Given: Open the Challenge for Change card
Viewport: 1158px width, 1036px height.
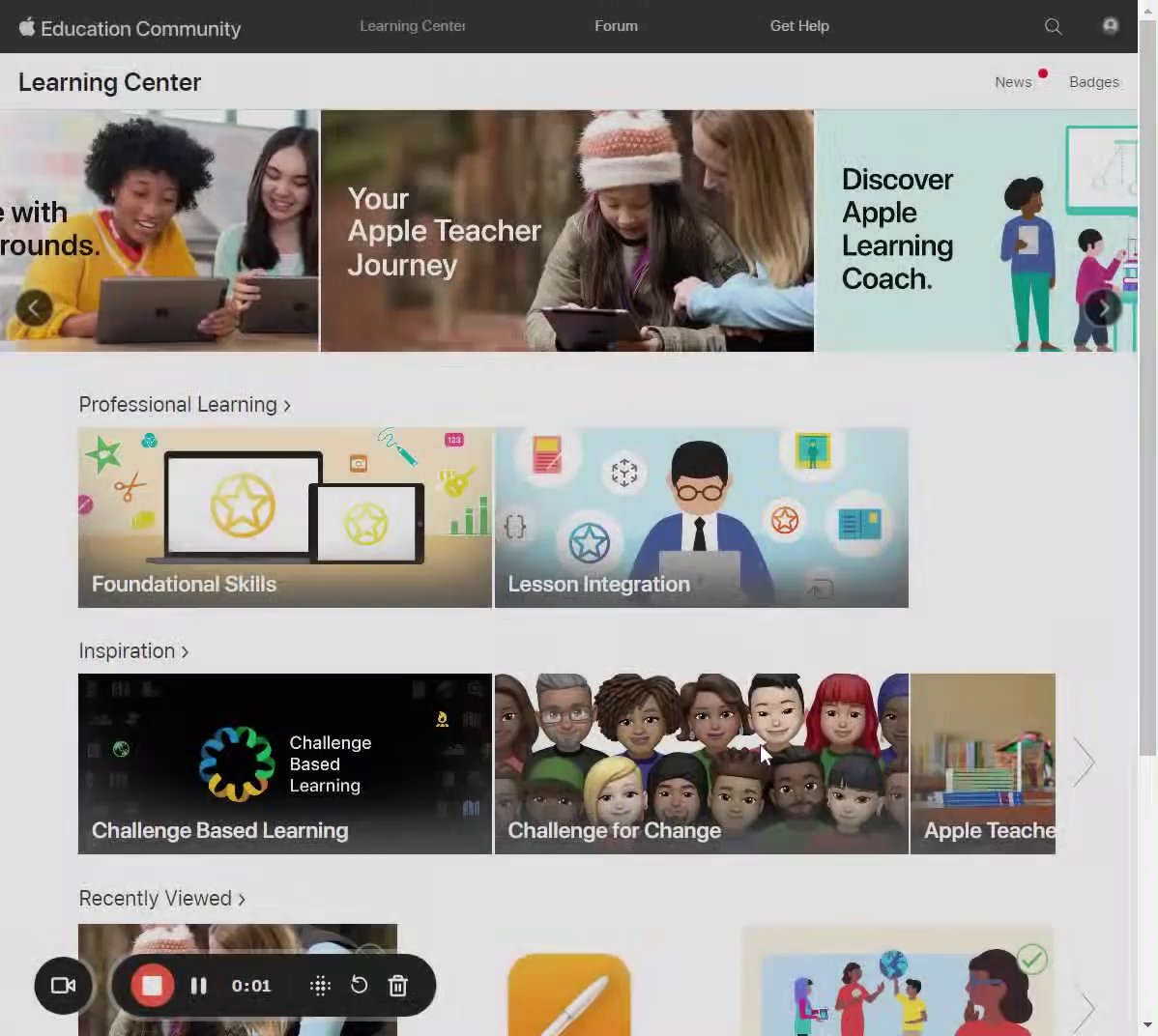Looking at the screenshot, I should pyautogui.click(x=702, y=763).
